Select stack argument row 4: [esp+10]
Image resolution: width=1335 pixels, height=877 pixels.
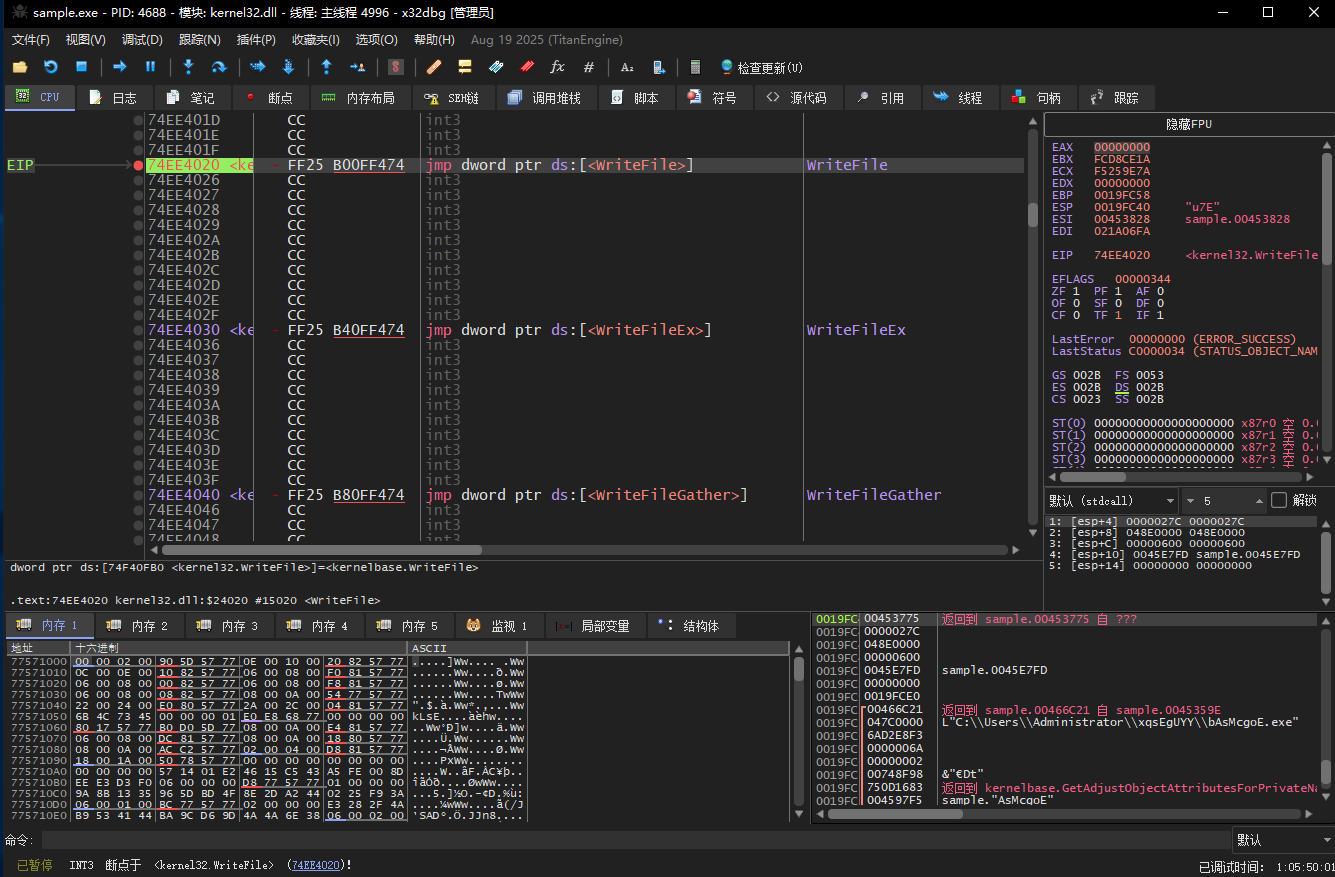tap(1181, 554)
